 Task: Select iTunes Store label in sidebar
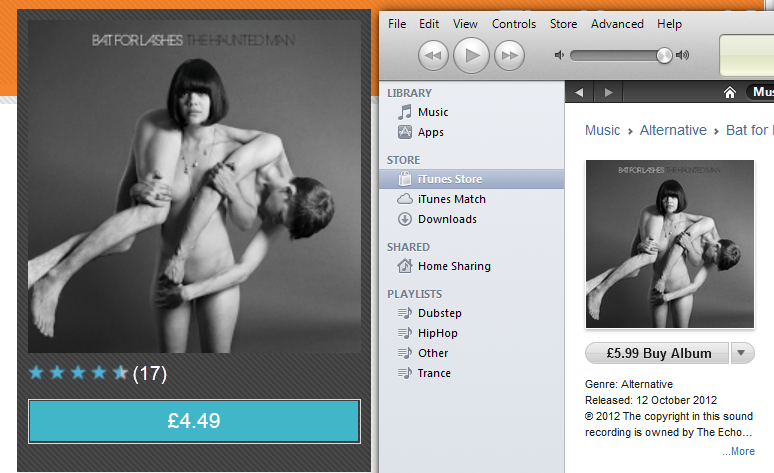coord(450,179)
